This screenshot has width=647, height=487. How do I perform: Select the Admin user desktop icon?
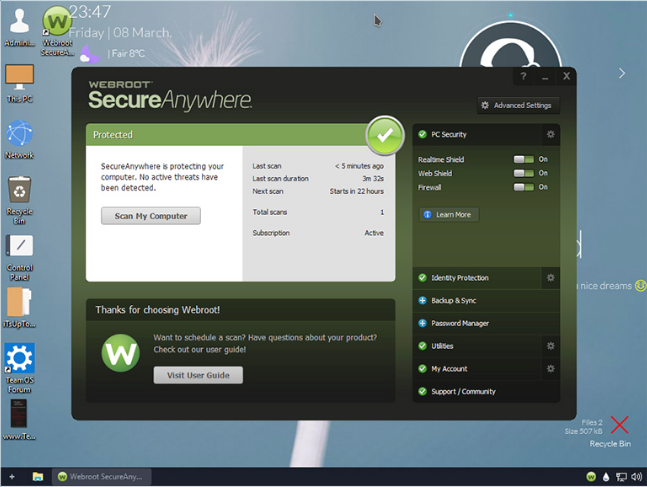click(x=19, y=27)
